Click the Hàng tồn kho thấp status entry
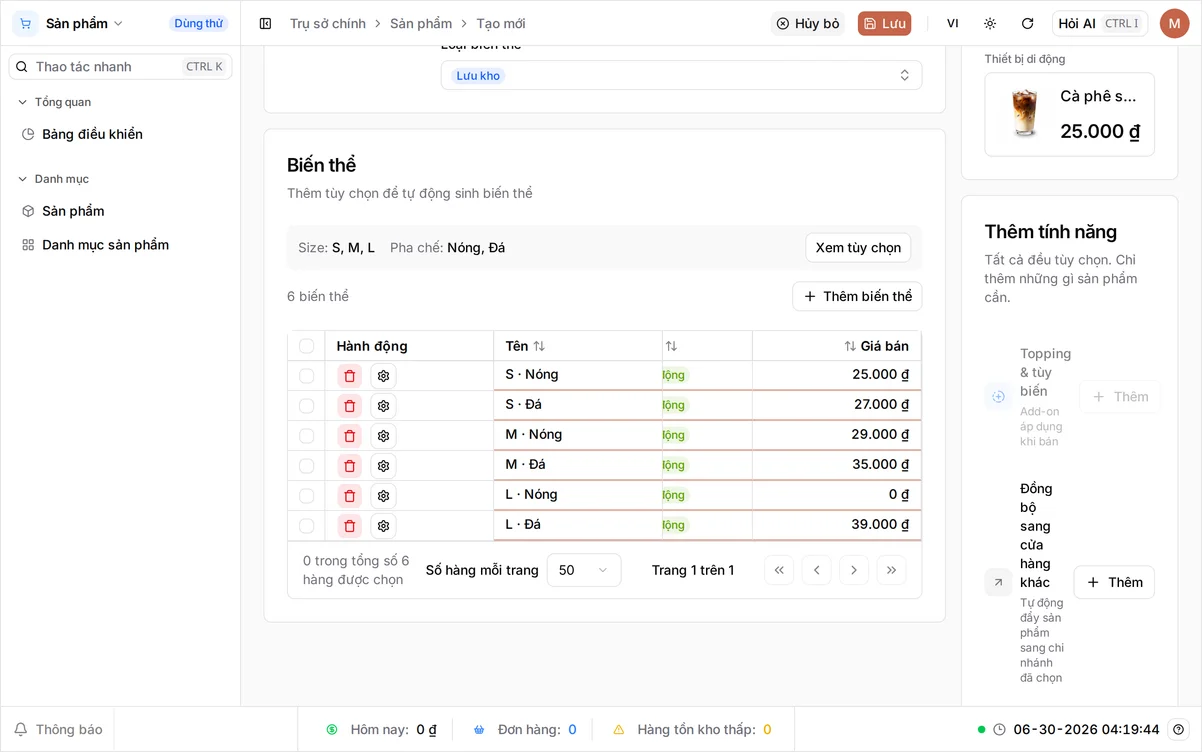This screenshot has width=1202, height=752. [692, 730]
